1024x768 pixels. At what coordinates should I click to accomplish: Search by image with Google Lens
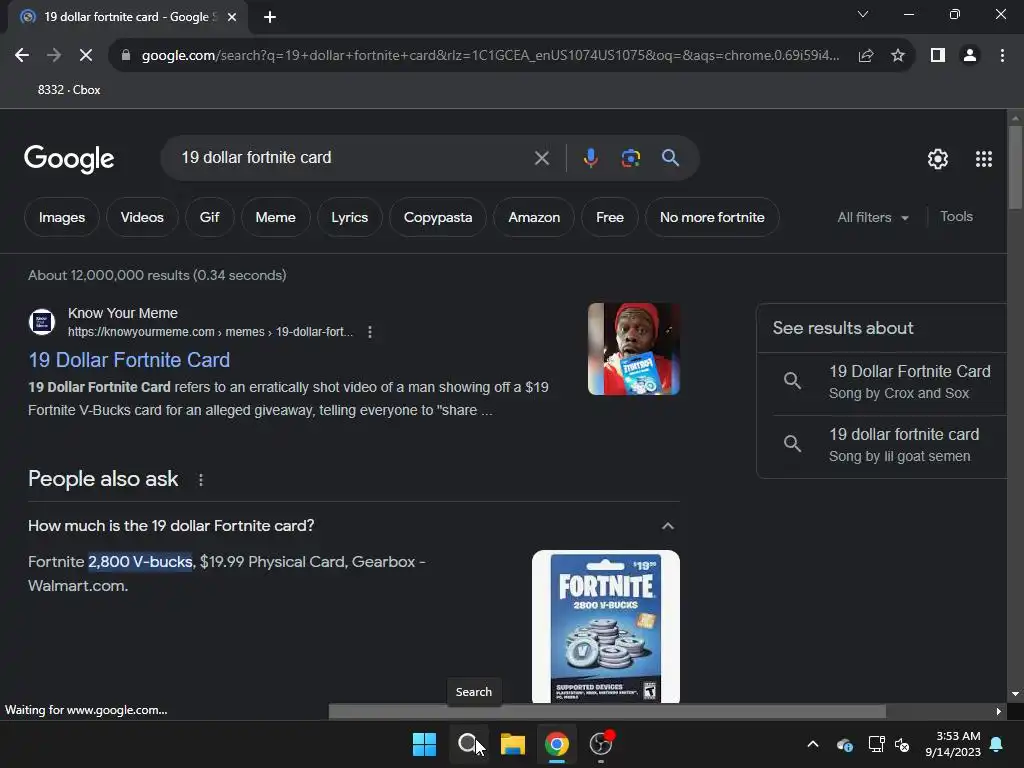coord(631,158)
